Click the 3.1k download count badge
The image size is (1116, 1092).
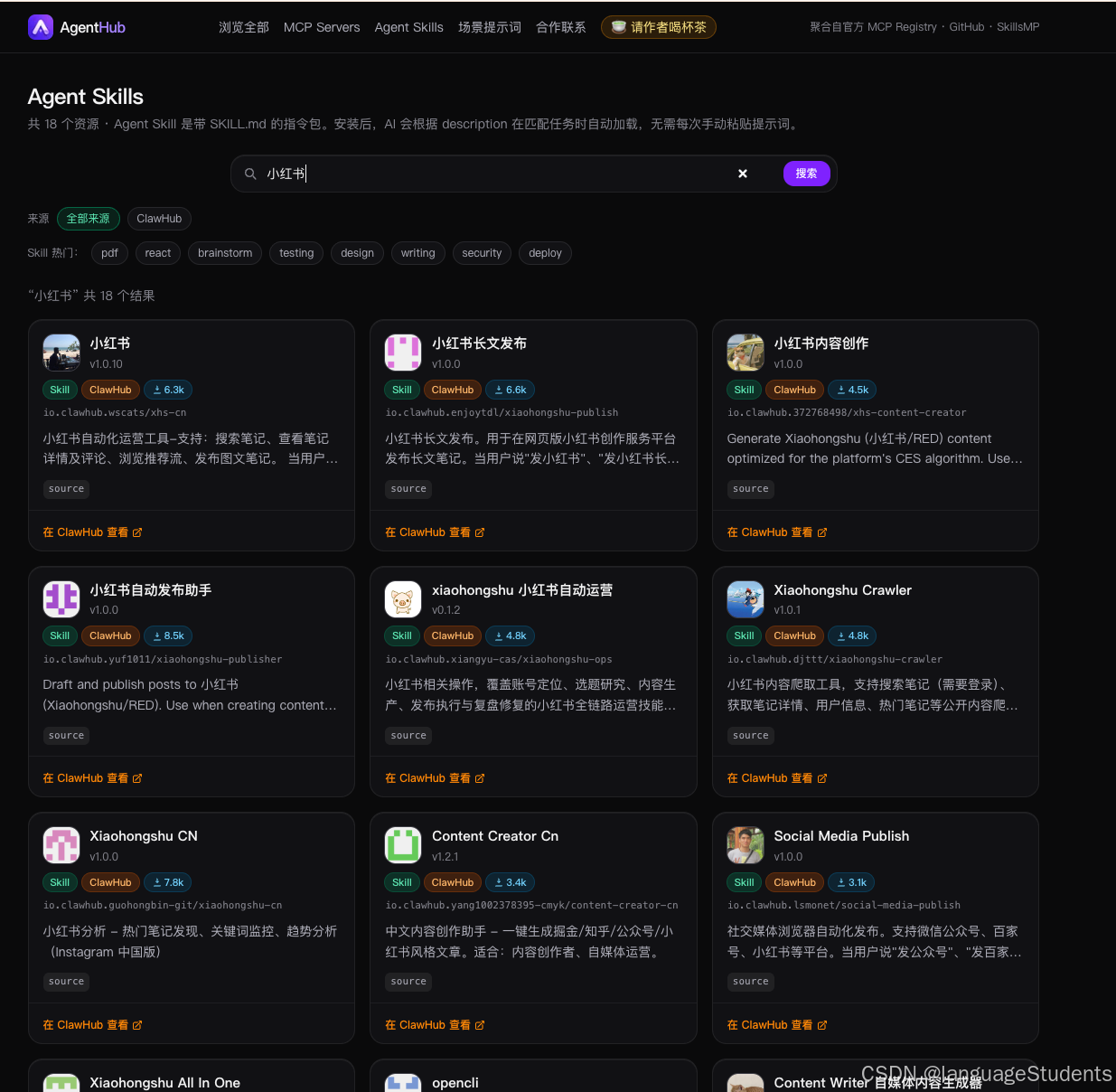851,882
